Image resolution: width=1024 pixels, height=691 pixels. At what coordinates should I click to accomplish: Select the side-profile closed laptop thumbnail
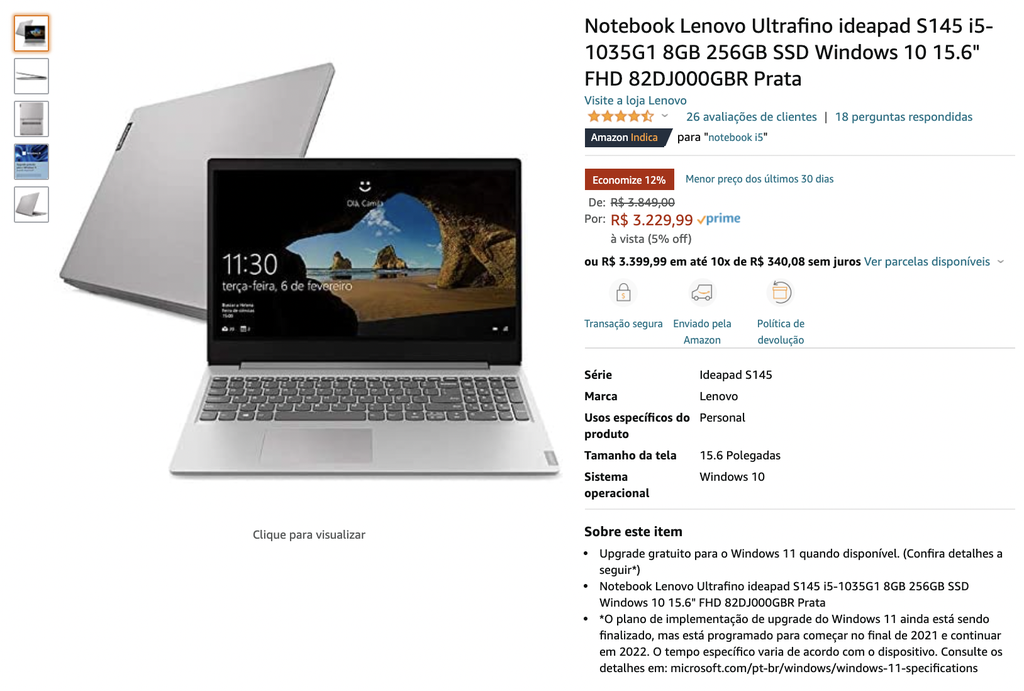click(31, 76)
